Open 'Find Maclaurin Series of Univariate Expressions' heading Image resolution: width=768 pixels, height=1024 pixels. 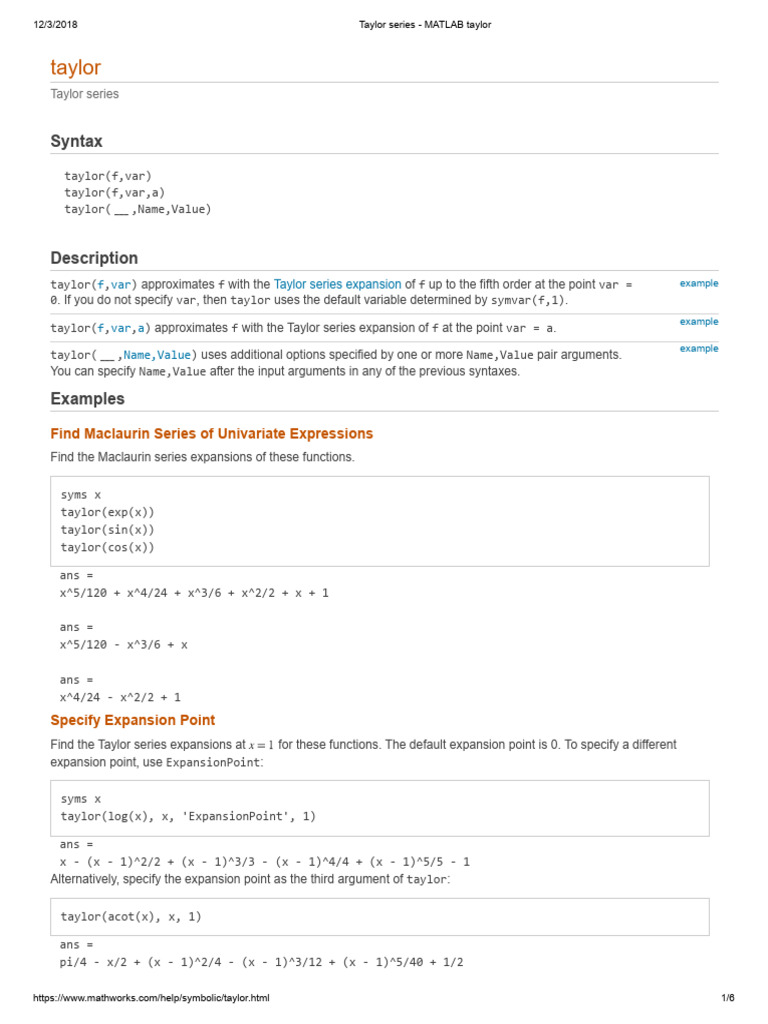(212, 434)
